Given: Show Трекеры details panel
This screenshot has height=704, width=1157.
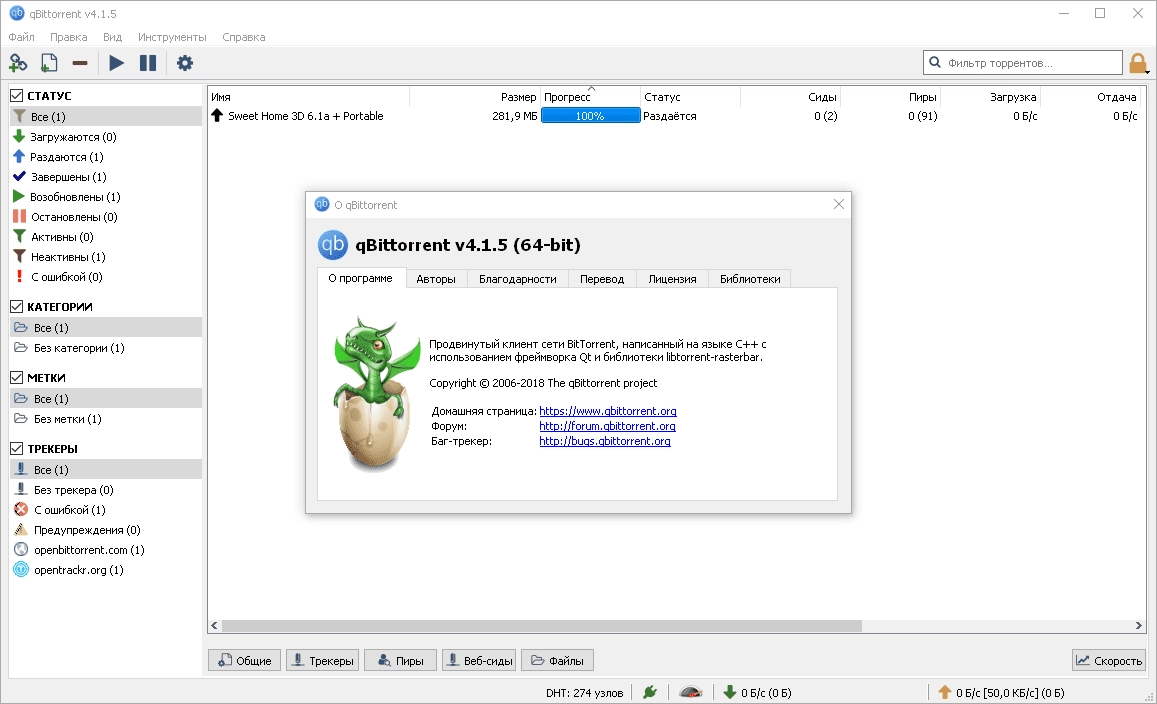Looking at the screenshot, I should tap(322, 660).
